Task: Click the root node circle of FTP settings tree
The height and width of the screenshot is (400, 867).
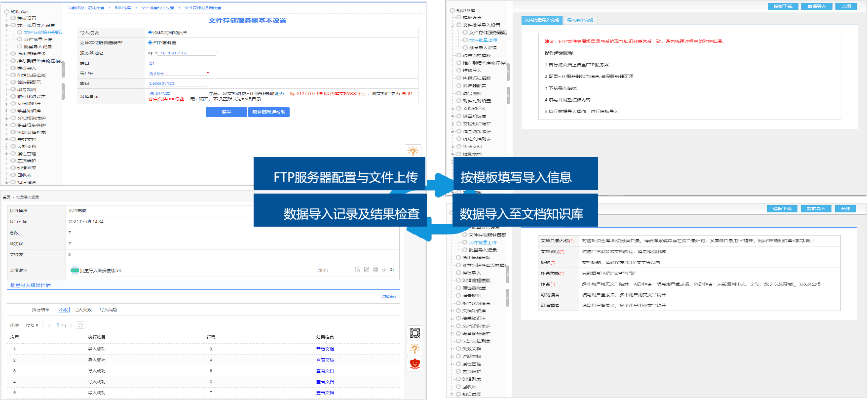Action: click(x=6, y=11)
